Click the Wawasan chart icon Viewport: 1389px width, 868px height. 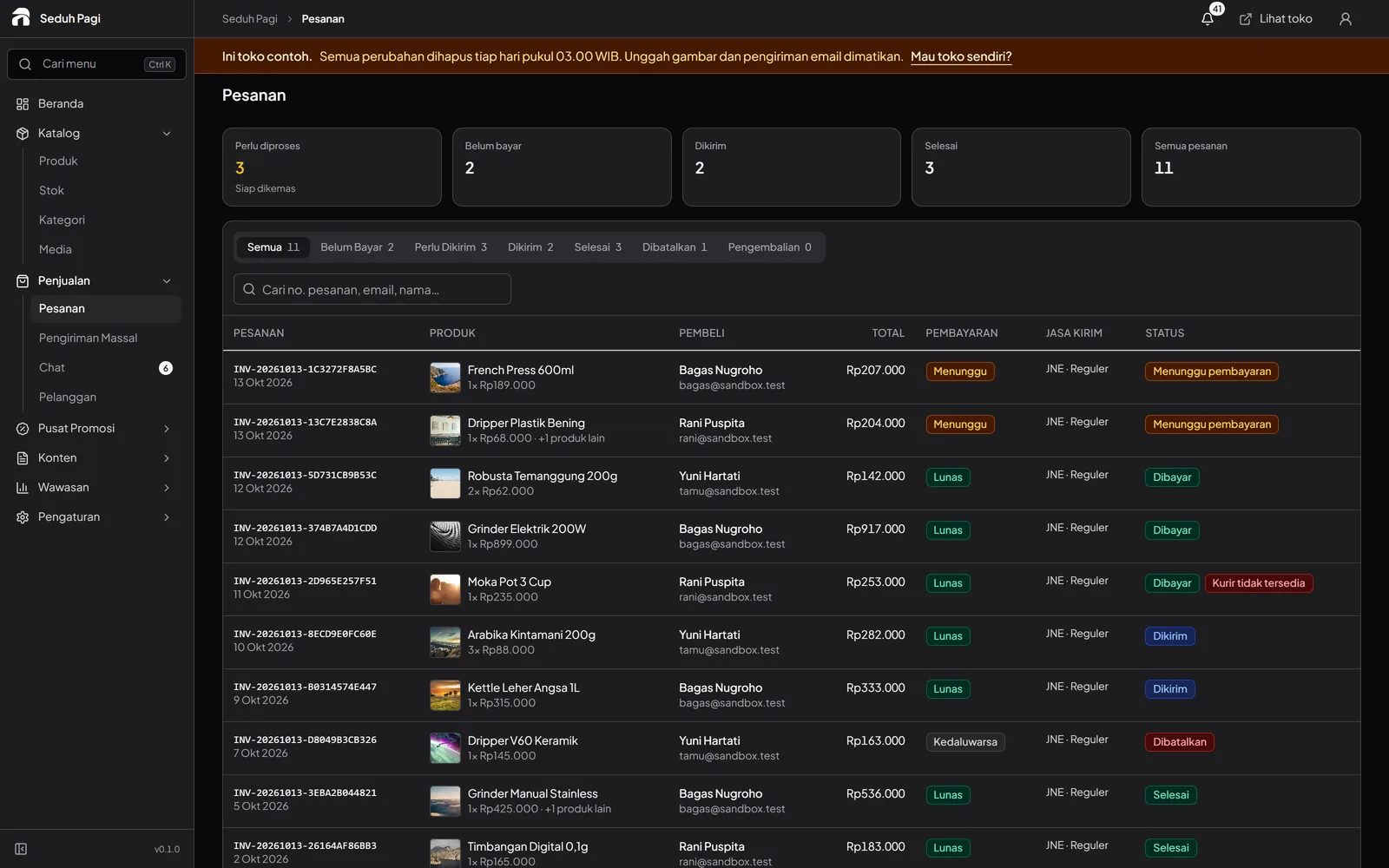23,488
